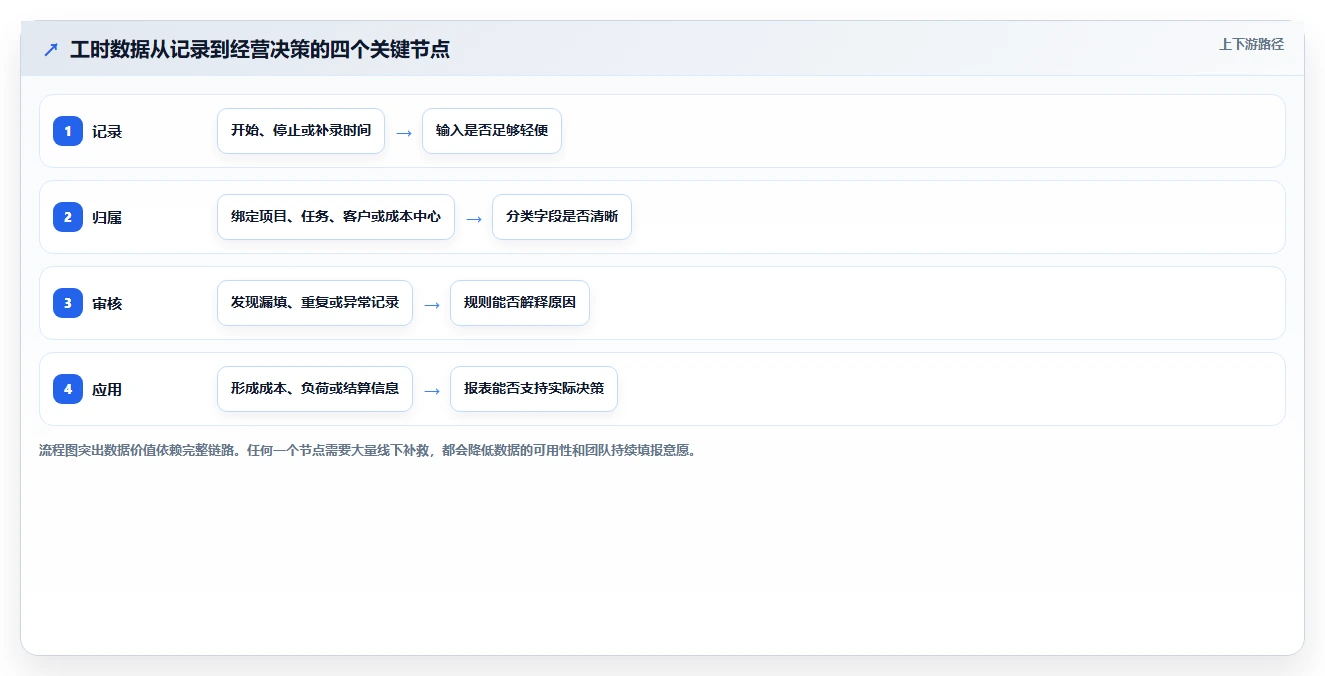Click the 归属 step label
Viewport: 1325px width, 676px height.
(x=107, y=217)
